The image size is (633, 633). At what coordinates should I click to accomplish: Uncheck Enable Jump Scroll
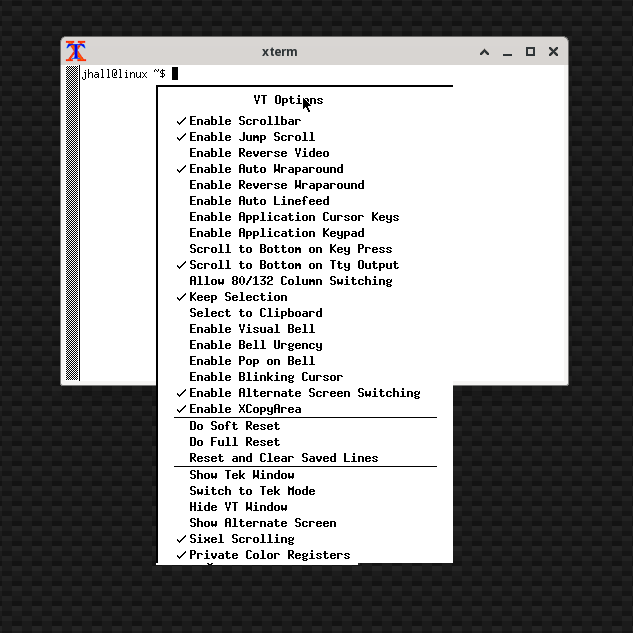coord(305,137)
